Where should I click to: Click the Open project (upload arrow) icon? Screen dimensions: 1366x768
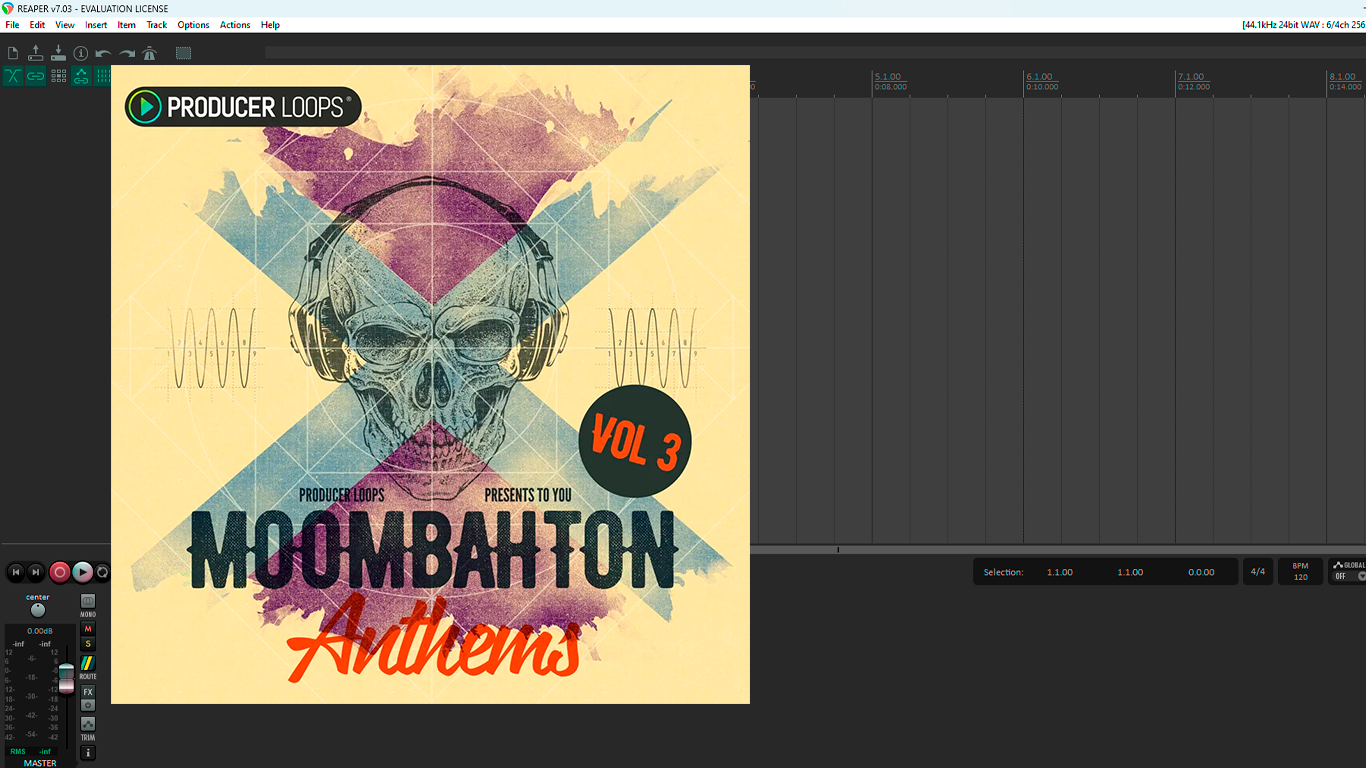coord(36,53)
